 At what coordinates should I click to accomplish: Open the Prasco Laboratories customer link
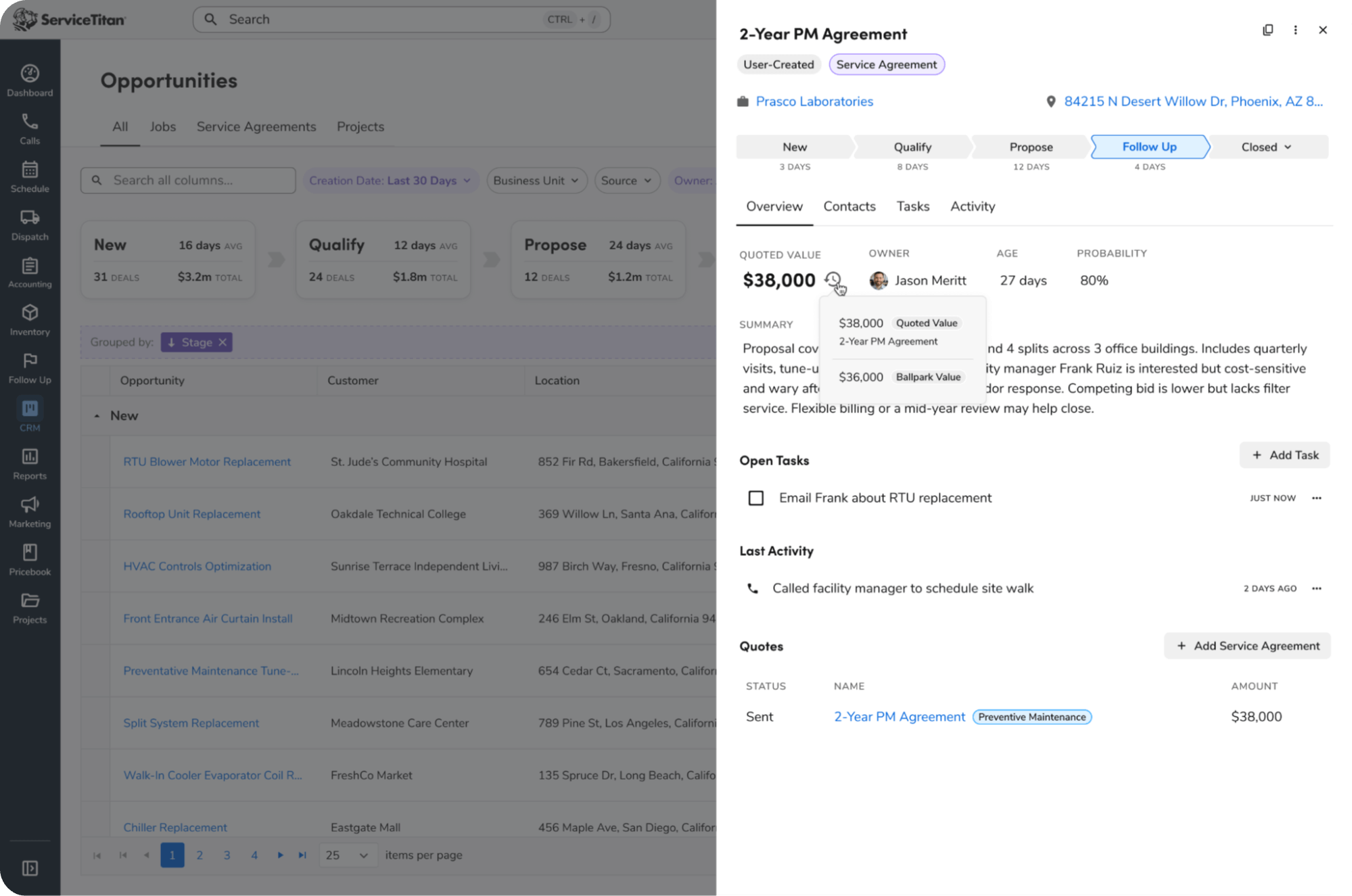click(x=814, y=101)
